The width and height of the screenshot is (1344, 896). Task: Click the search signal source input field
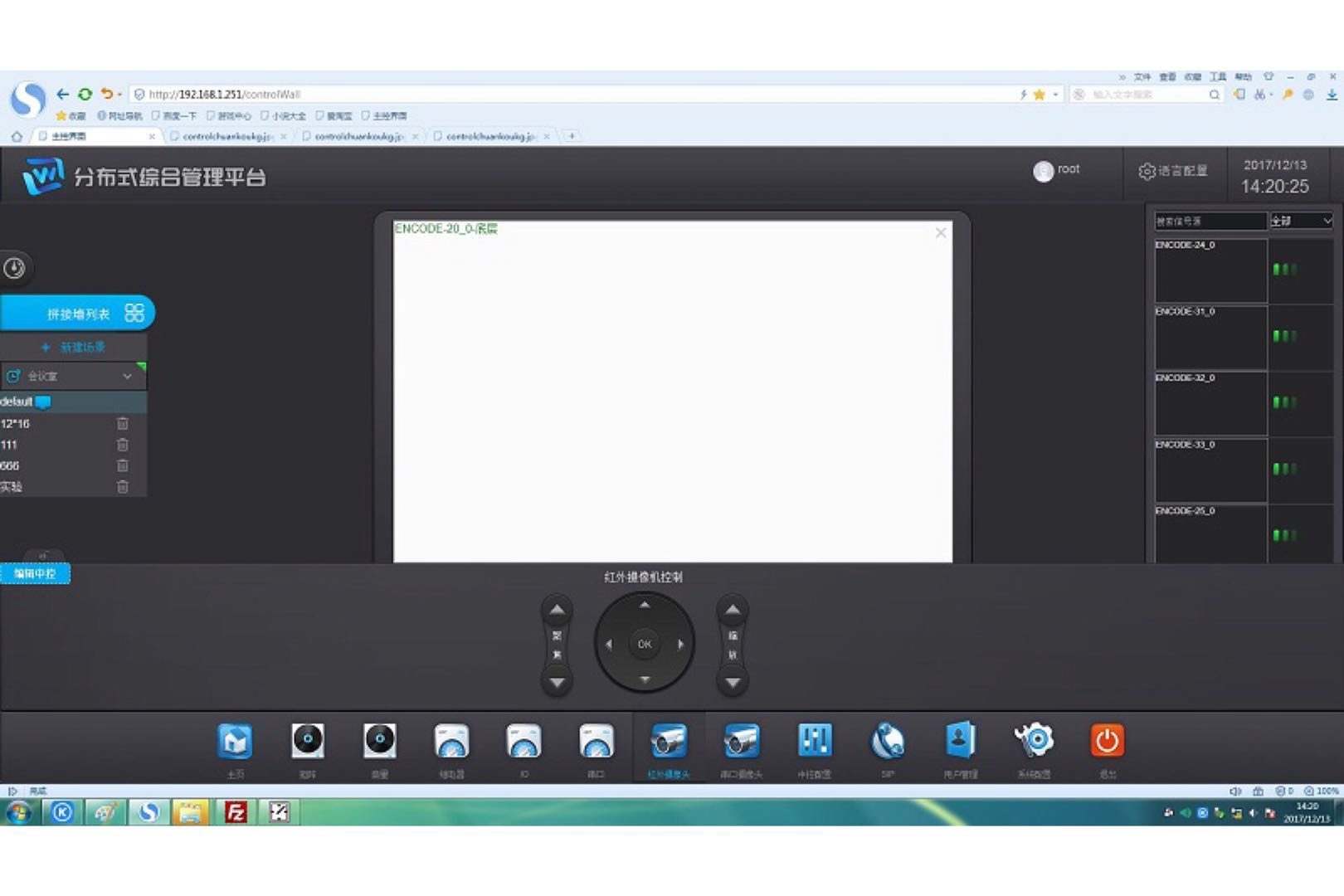[1210, 221]
